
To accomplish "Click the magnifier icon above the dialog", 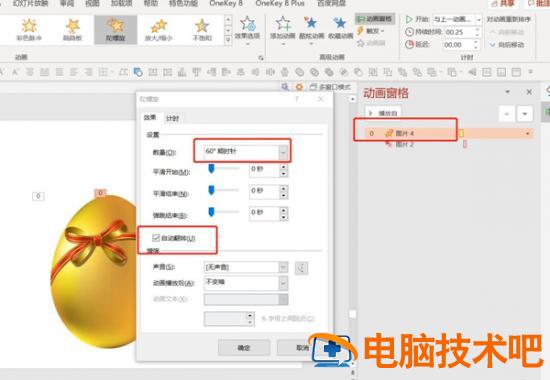I will tap(285, 87).
